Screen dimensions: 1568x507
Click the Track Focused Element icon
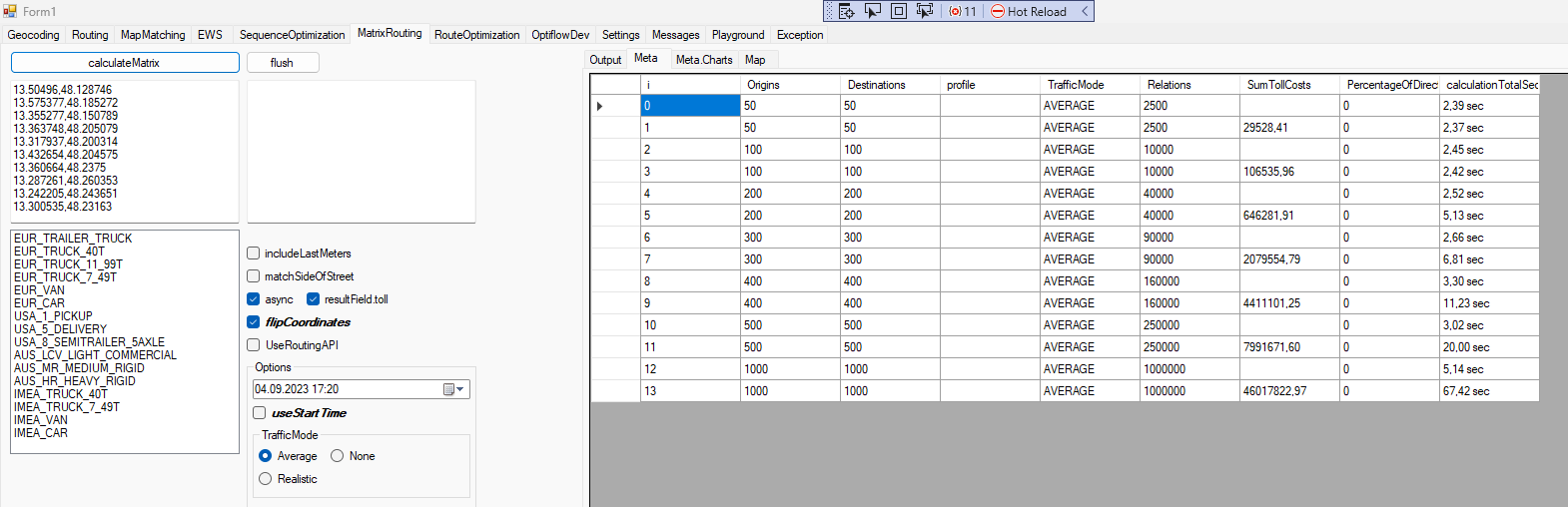pos(924,11)
